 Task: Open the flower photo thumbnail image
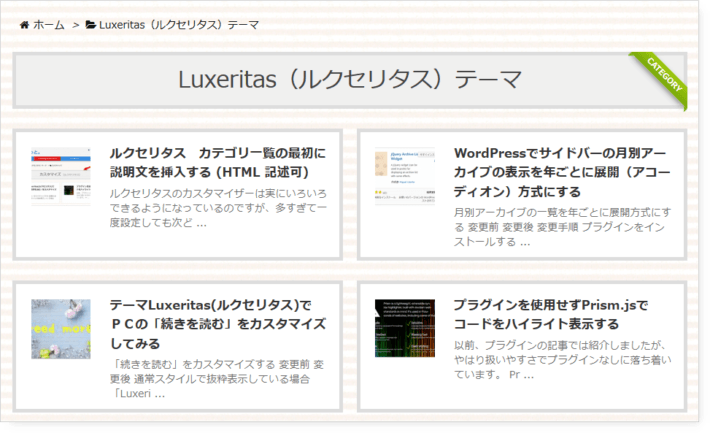(x=60, y=328)
